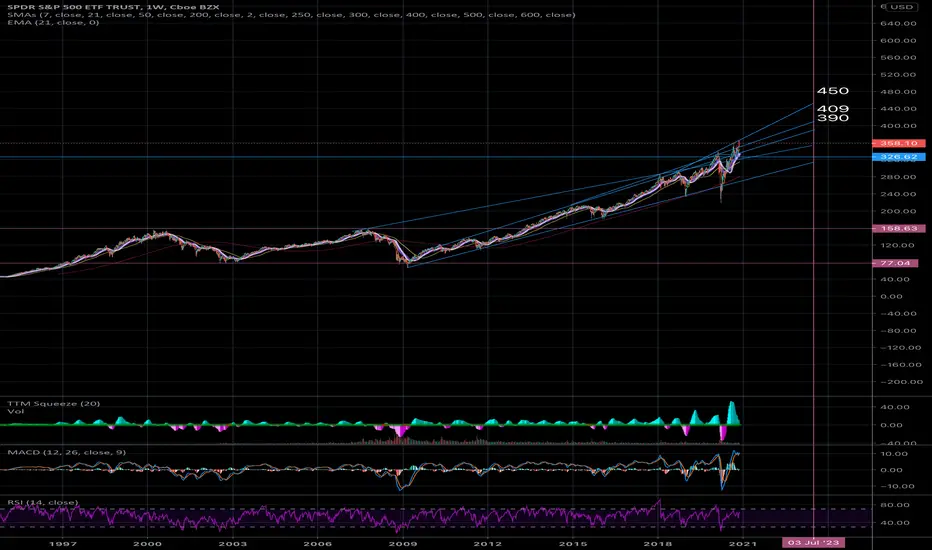
Task: Click the 400.00 price axis value
Action: [898, 125]
